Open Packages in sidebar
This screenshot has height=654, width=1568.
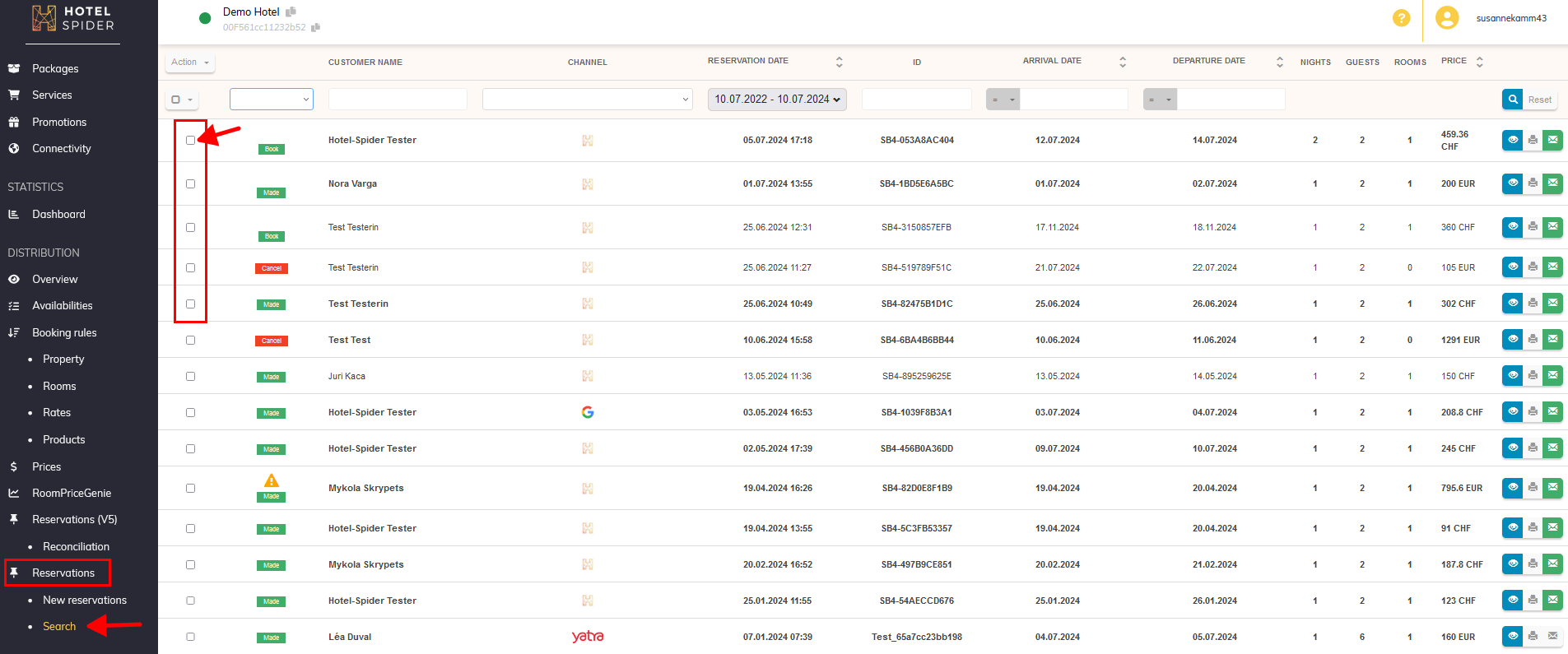[x=55, y=68]
